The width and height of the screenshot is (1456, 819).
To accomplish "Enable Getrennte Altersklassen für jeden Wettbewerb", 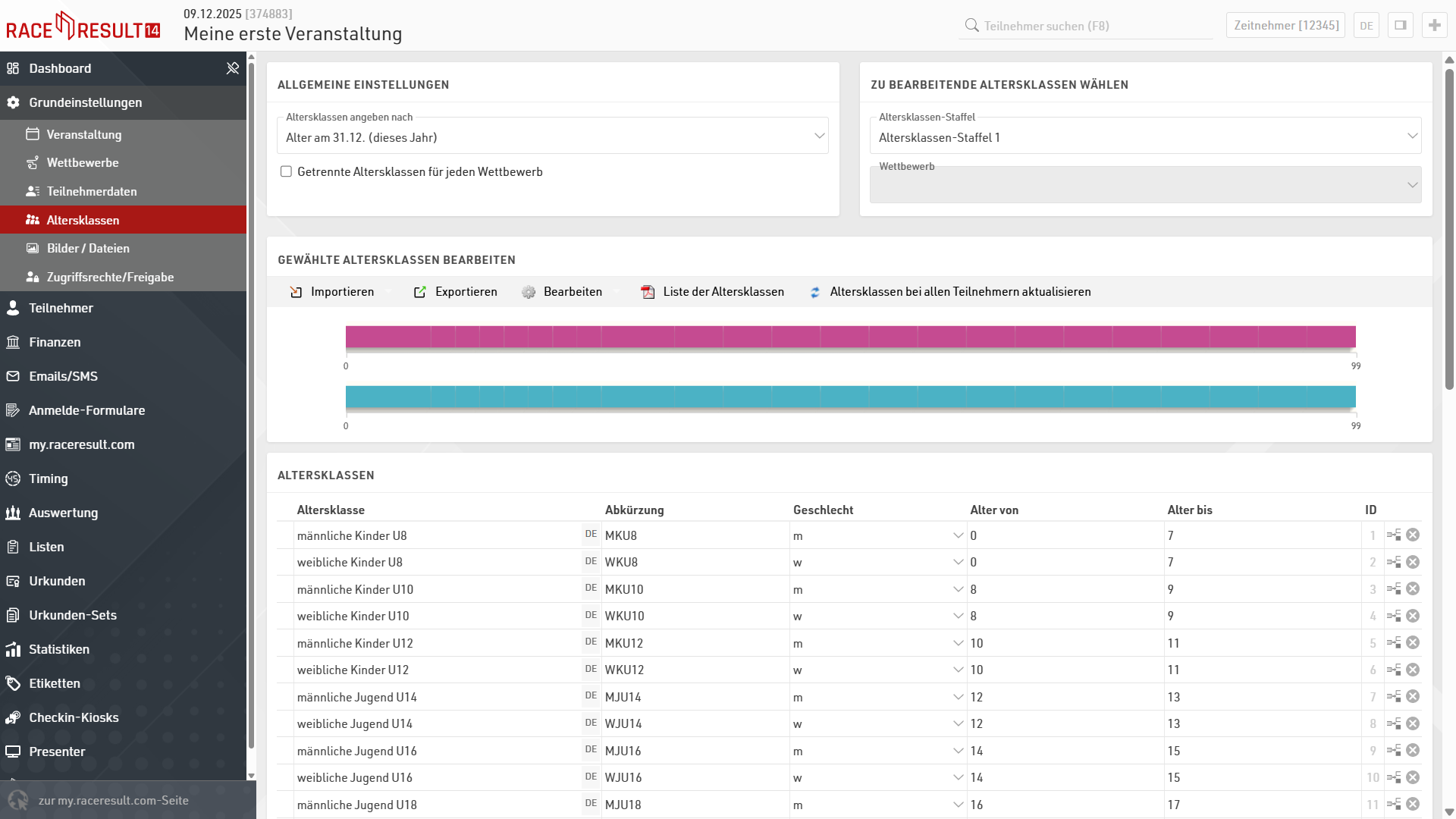I will click(x=286, y=171).
